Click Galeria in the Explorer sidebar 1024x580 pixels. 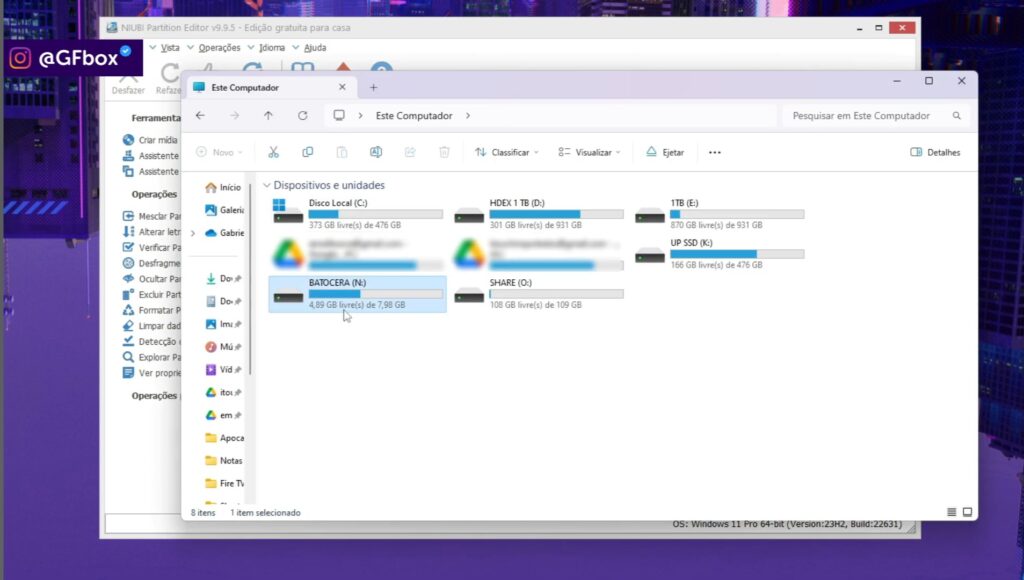pos(225,210)
